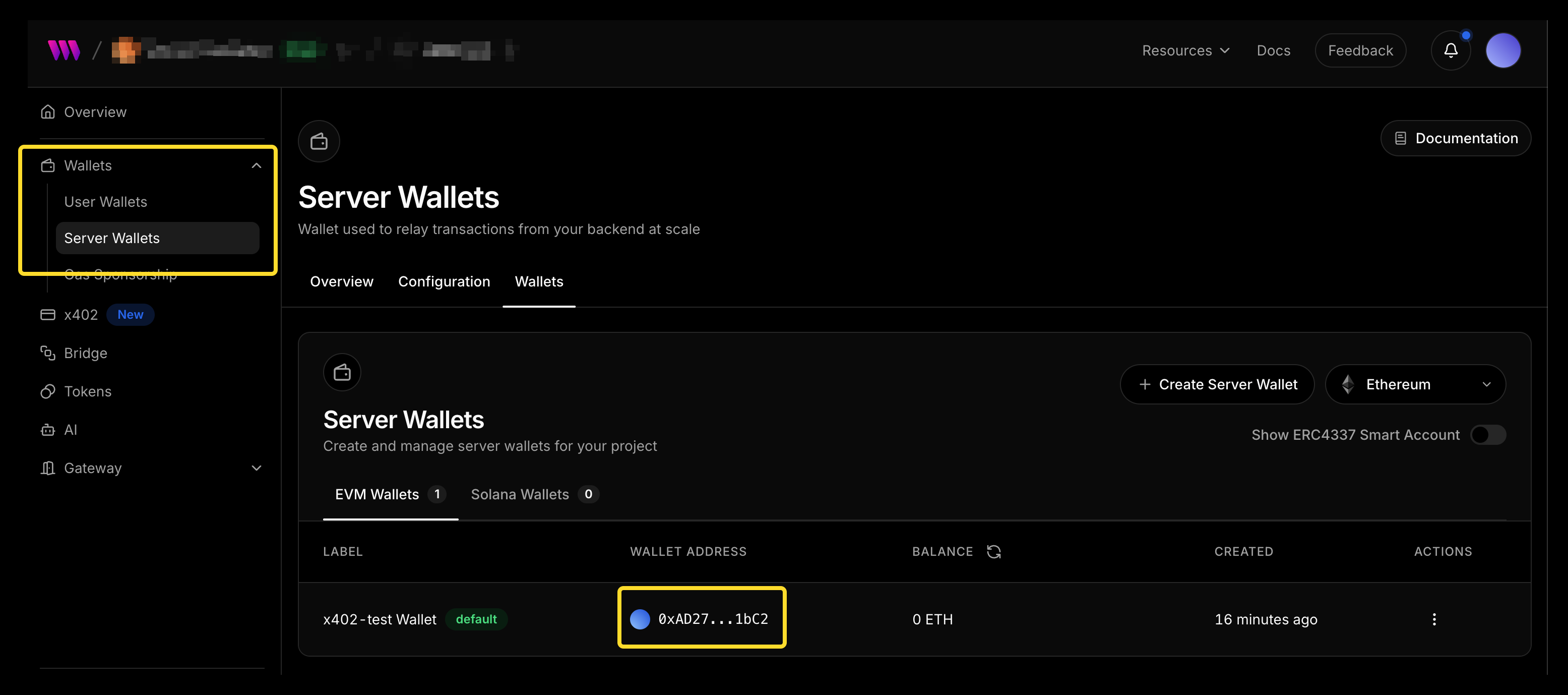
Task: Expand the Gateway sidebar section
Action: (x=256, y=468)
